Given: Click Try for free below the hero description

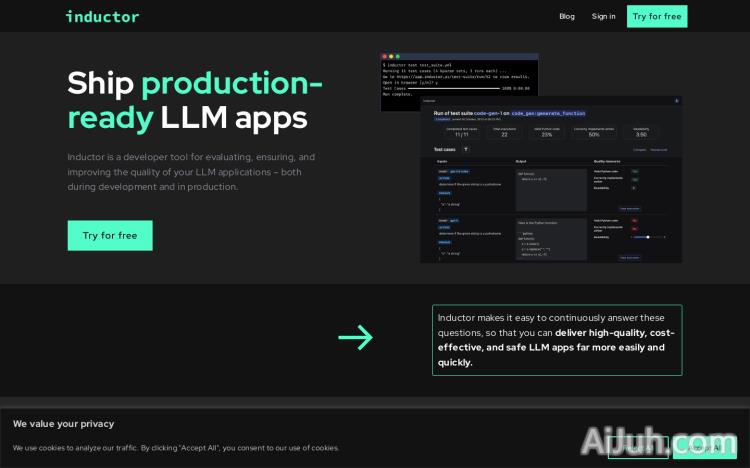Looking at the screenshot, I should click(x=109, y=235).
